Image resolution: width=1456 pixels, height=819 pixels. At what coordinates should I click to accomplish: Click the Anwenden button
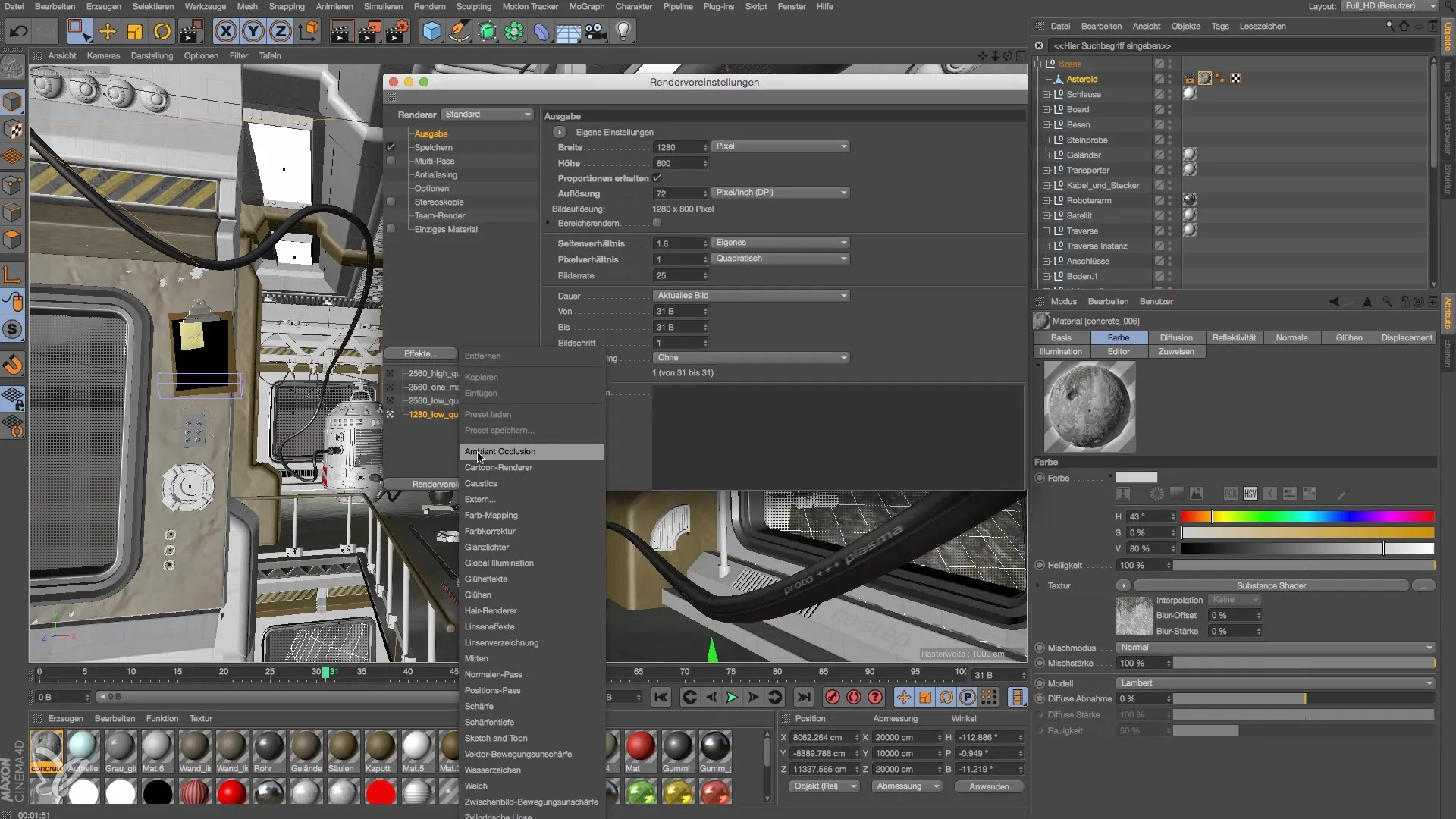(x=989, y=786)
